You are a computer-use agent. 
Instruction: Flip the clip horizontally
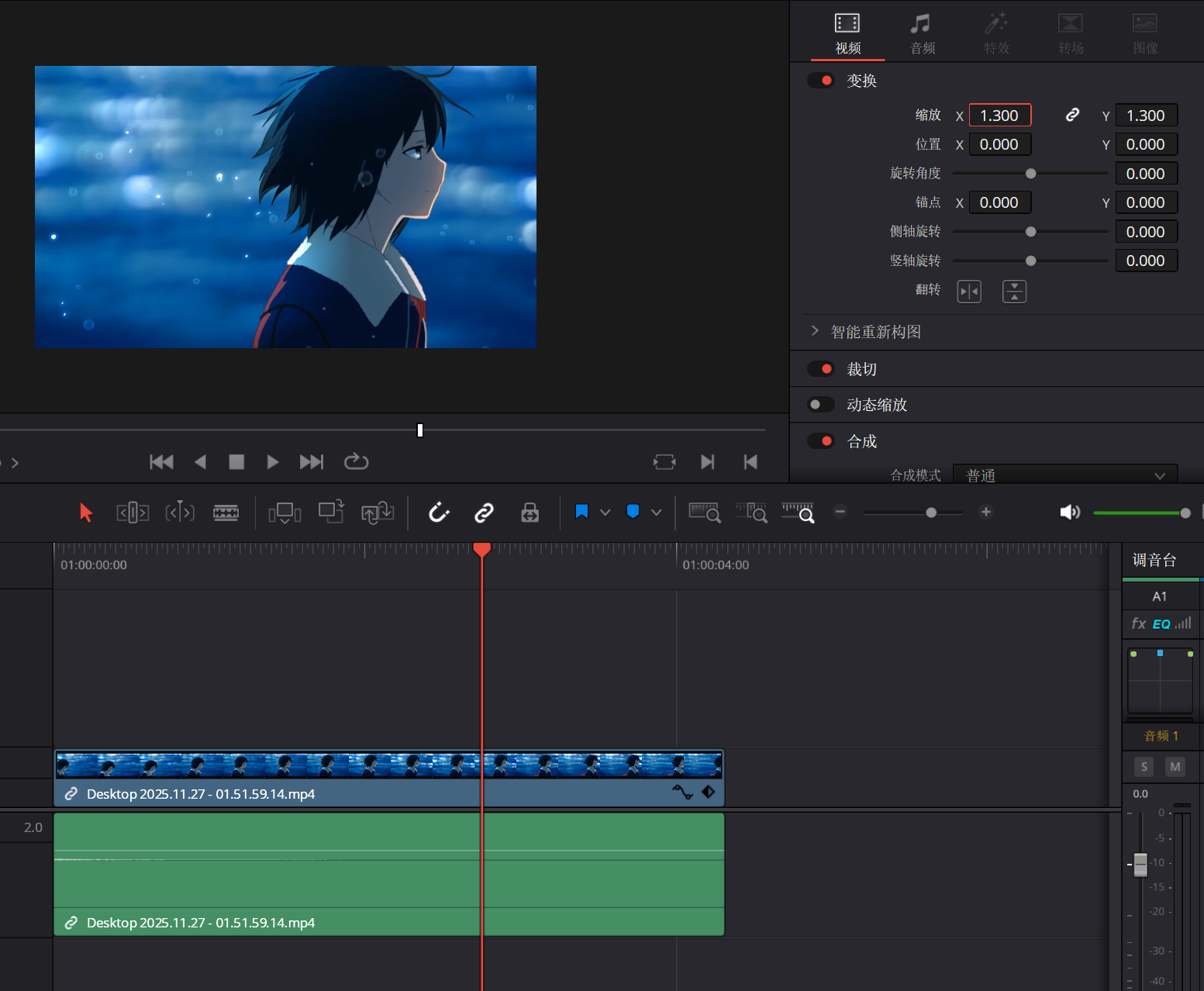[x=969, y=292]
